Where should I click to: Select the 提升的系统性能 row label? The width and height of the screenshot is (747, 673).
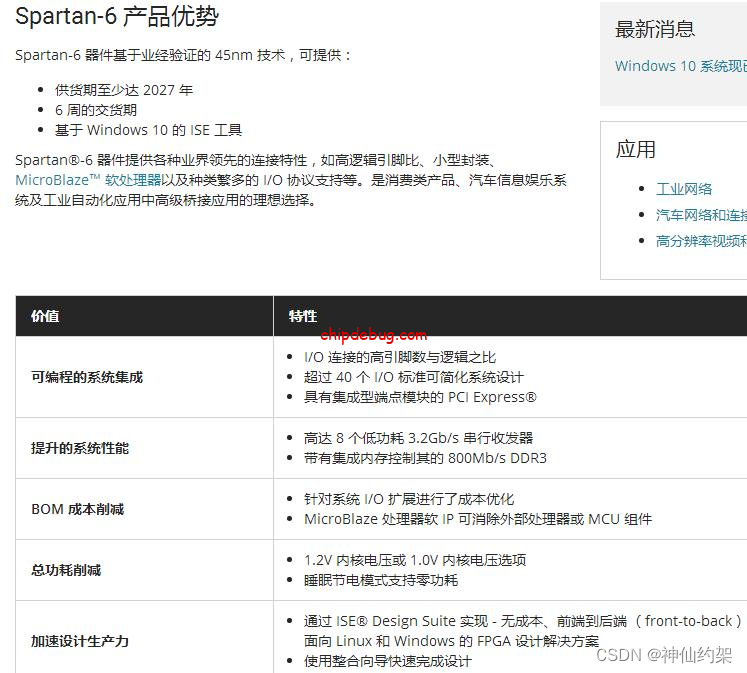[x=80, y=448]
